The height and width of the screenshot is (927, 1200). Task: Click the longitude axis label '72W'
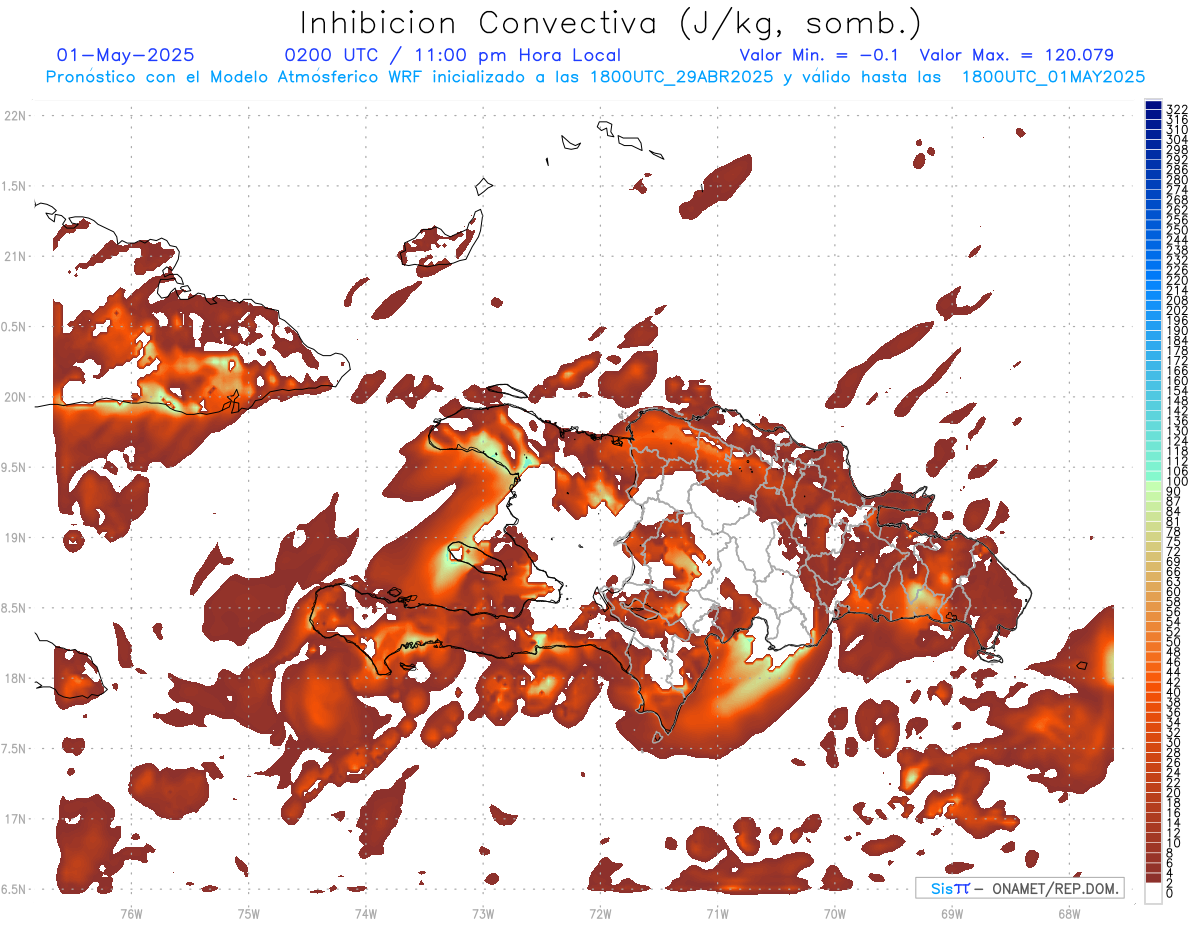coord(600,913)
